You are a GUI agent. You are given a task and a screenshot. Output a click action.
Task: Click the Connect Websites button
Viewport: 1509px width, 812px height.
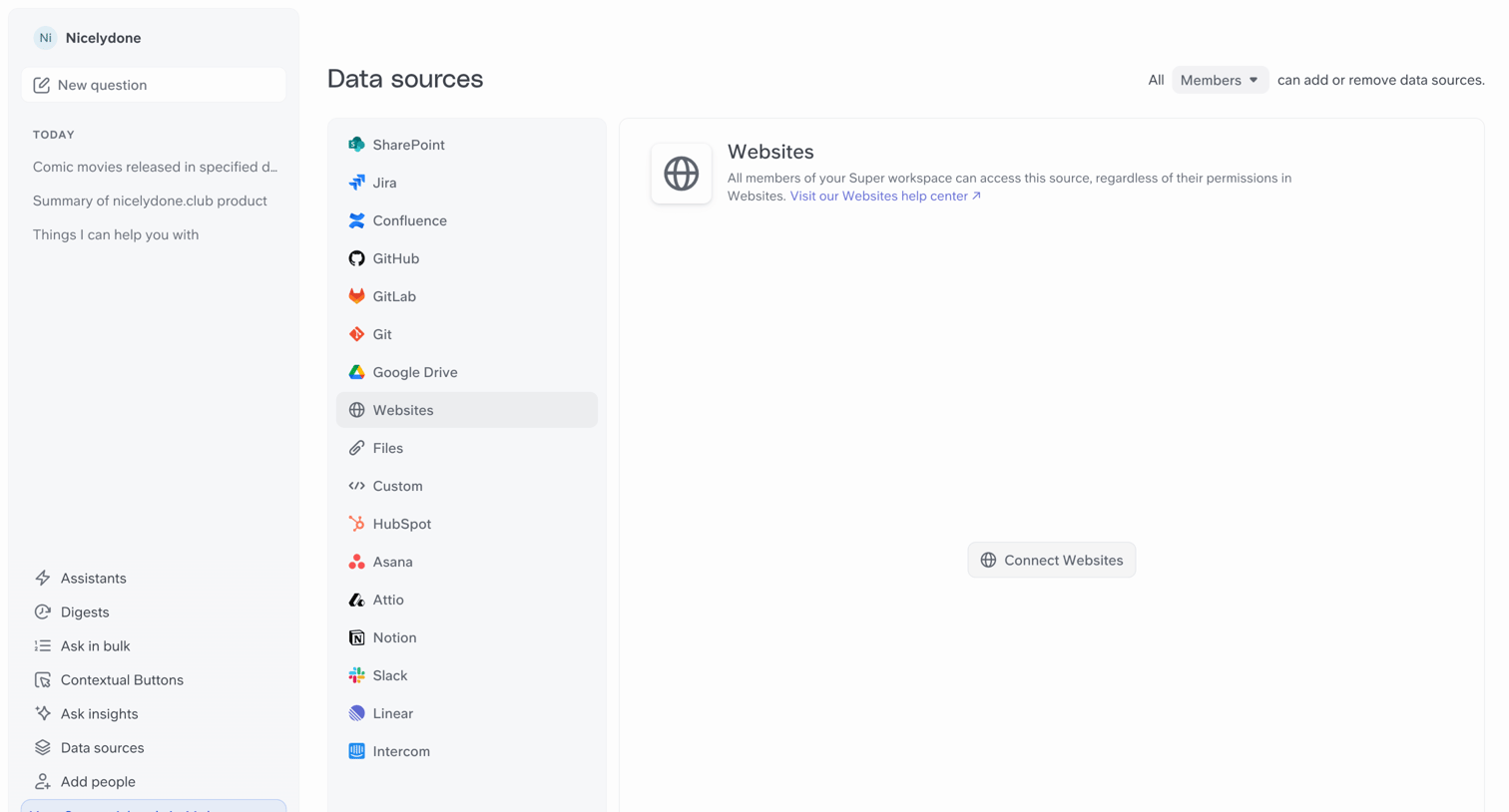[1051, 561]
